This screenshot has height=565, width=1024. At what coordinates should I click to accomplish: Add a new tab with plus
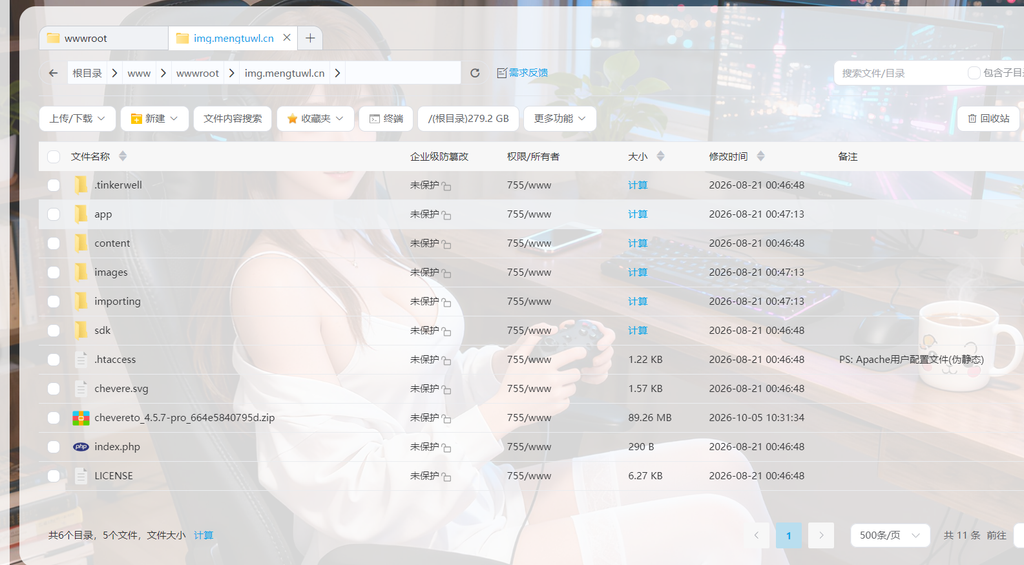pos(310,38)
